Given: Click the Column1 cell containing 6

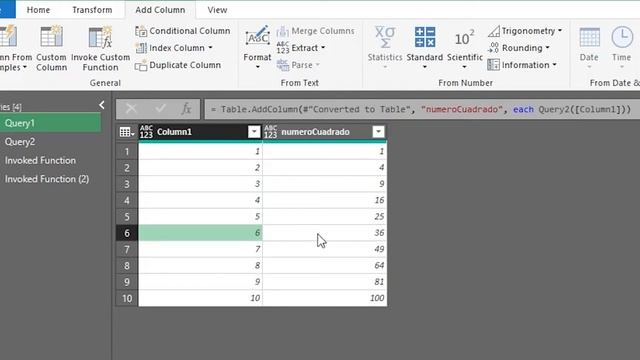Looking at the screenshot, I should click(200, 233).
